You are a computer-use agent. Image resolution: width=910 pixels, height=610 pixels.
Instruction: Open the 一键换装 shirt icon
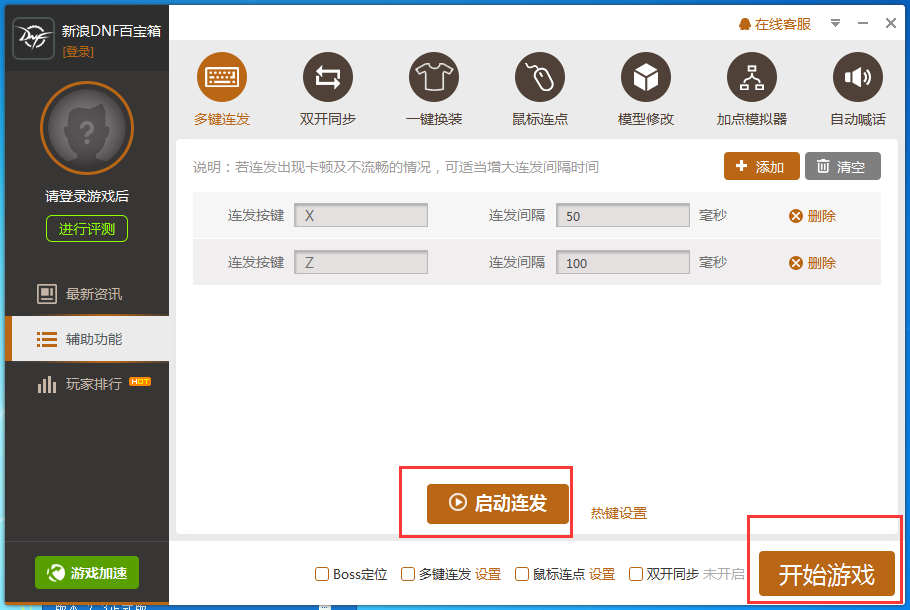[x=434, y=77]
